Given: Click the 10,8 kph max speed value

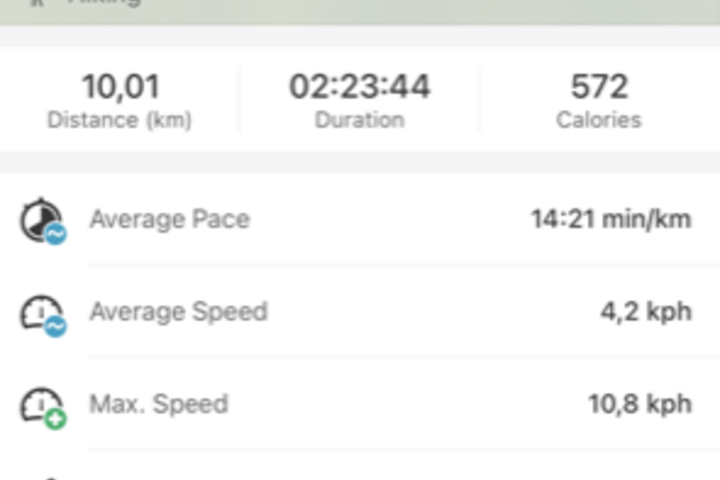Looking at the screenshot, I should coord(640,404).
